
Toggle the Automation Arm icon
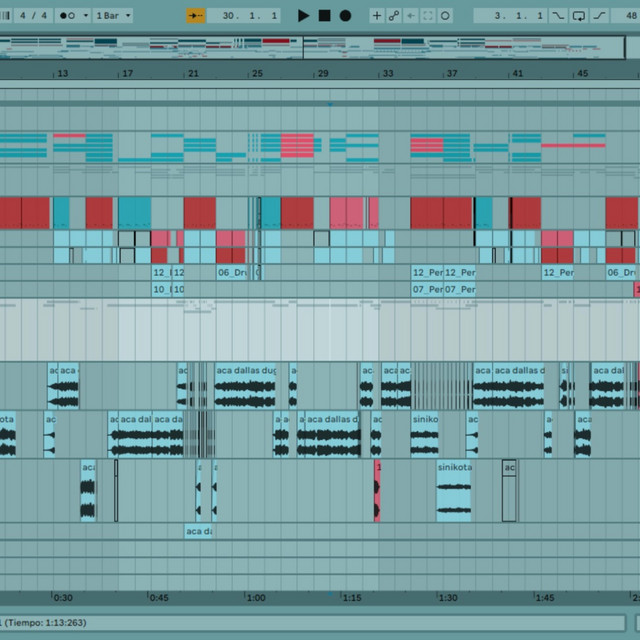(394, 16)
